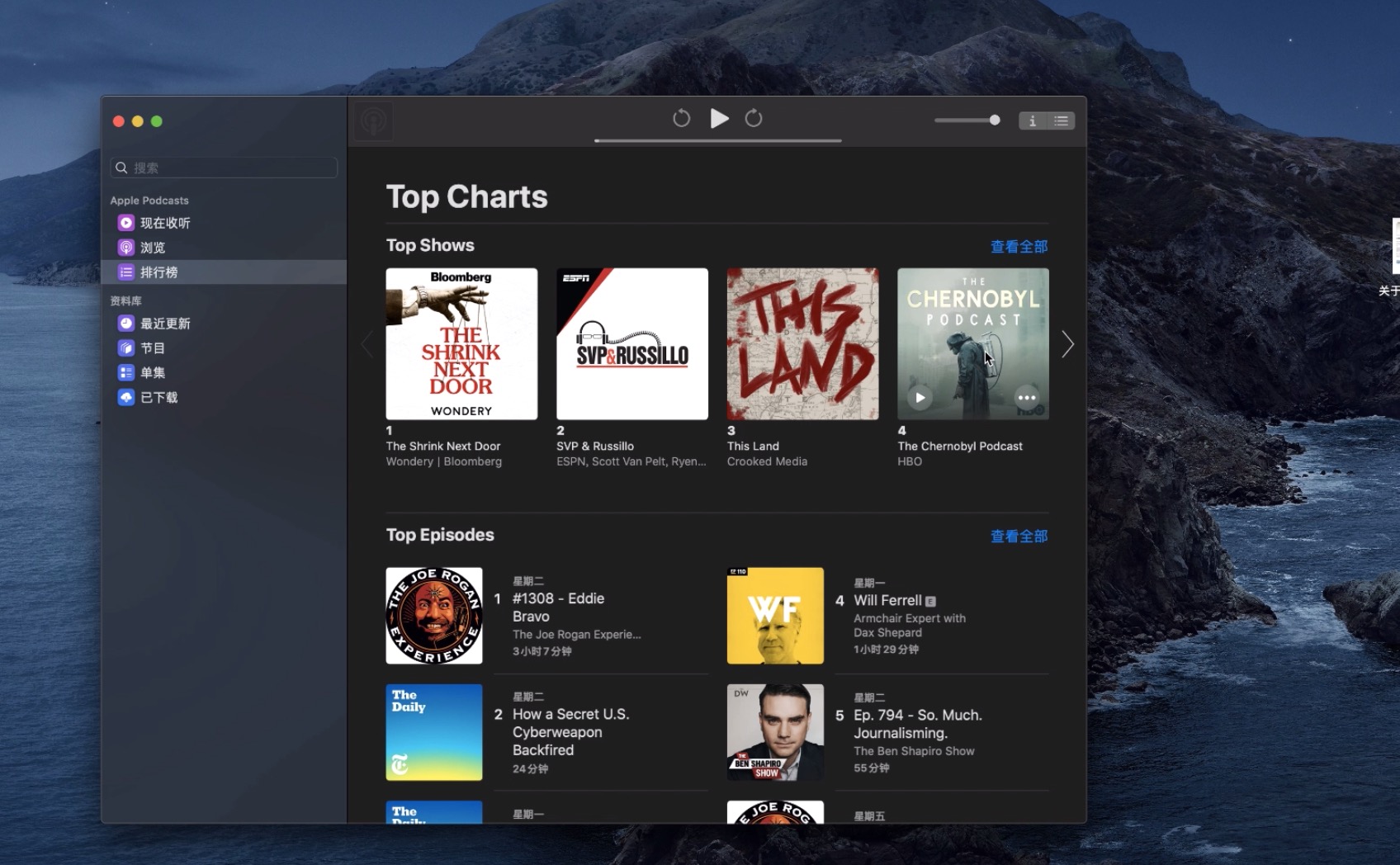Click Crooked Media publisher text

click(x=767, y=461)
